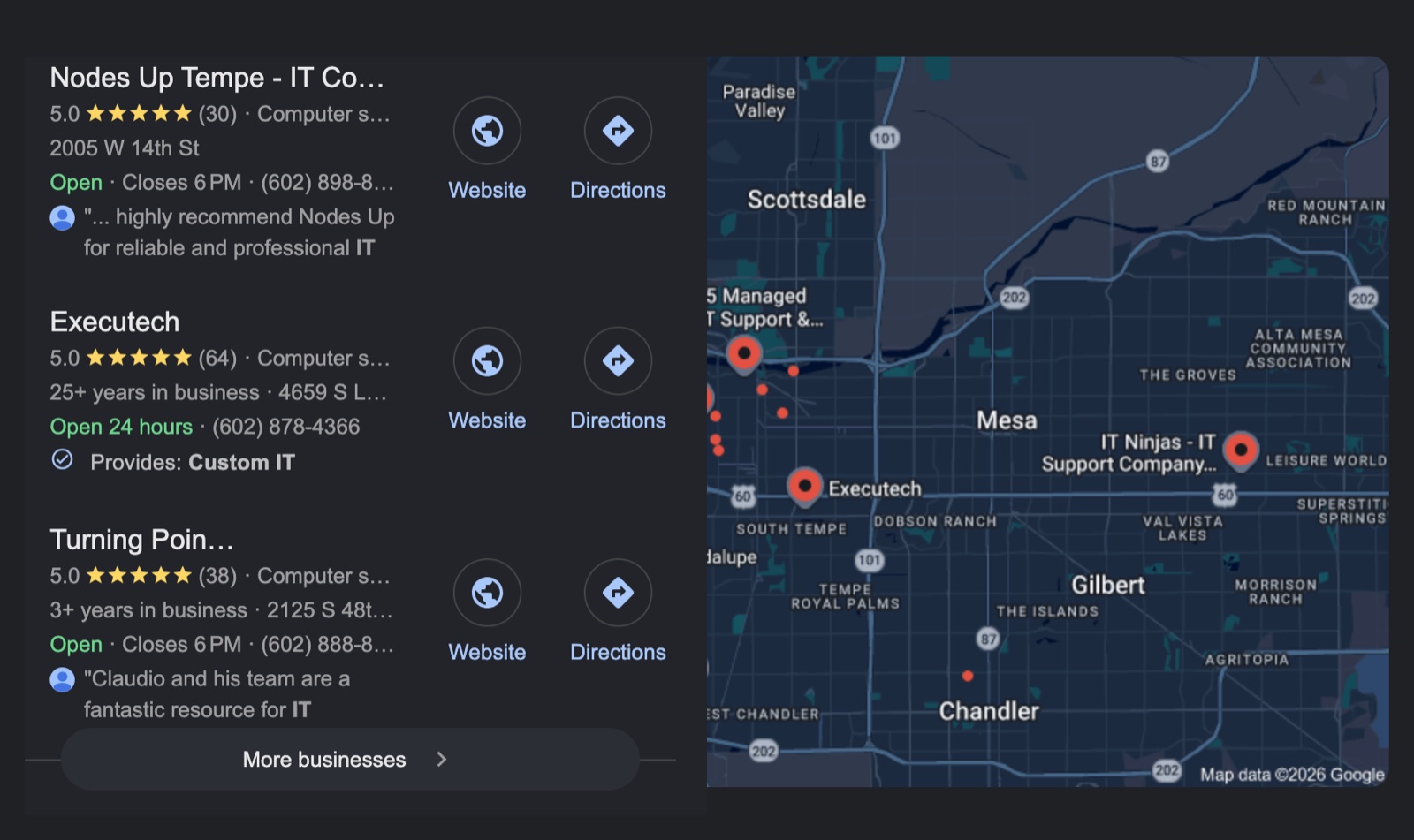Click the verified check icon beside Provides: Custom IT
The image size is (1414, 840).
click(62, 459)
